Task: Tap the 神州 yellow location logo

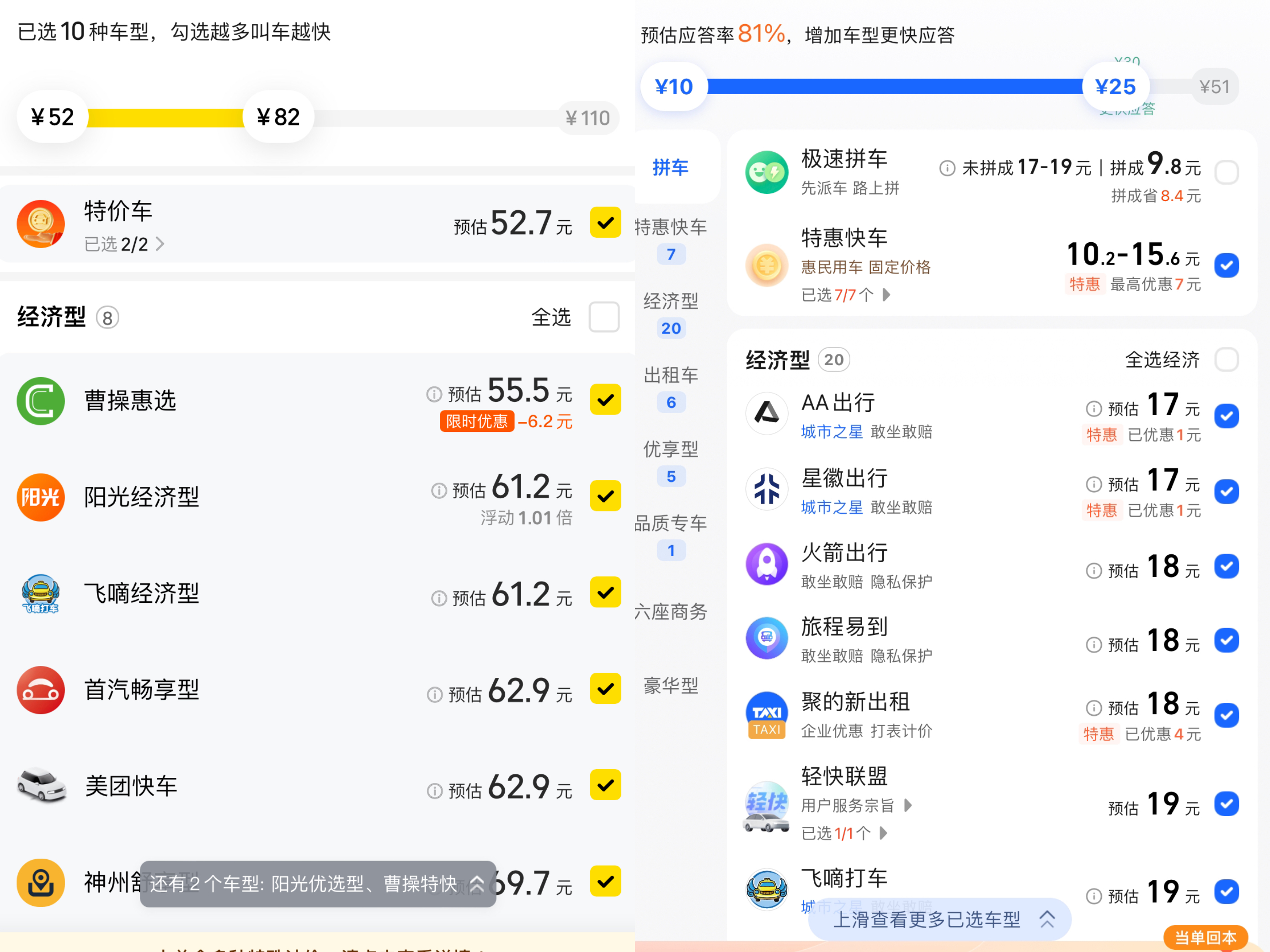Action: 40,883
